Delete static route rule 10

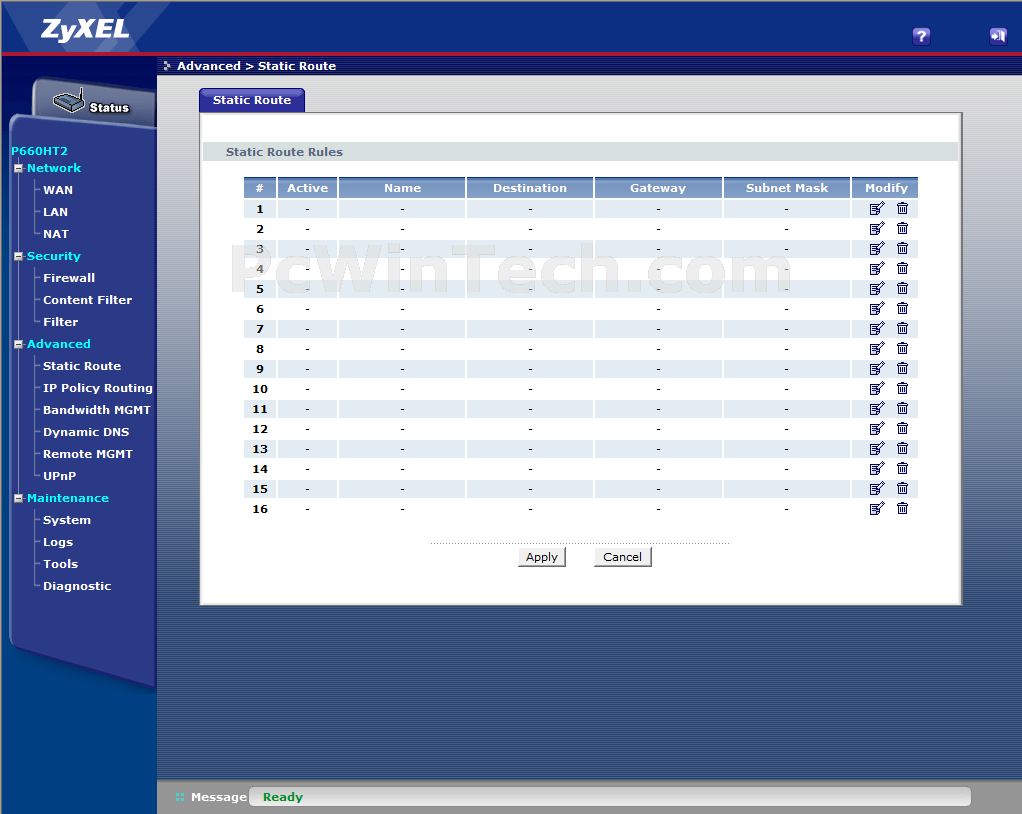902,388
